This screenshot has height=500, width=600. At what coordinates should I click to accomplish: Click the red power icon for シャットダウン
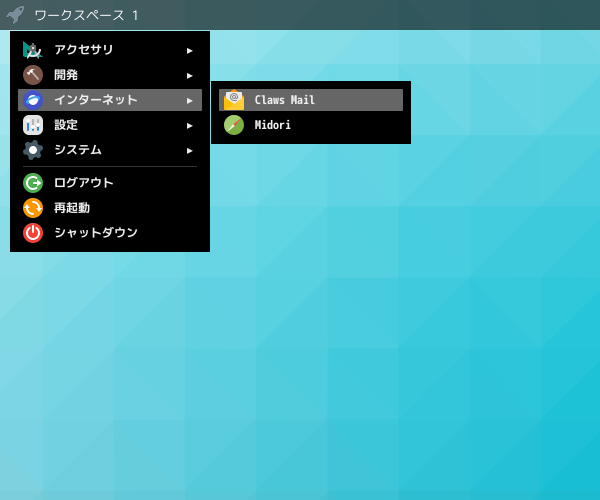click(x=33, y=233)
